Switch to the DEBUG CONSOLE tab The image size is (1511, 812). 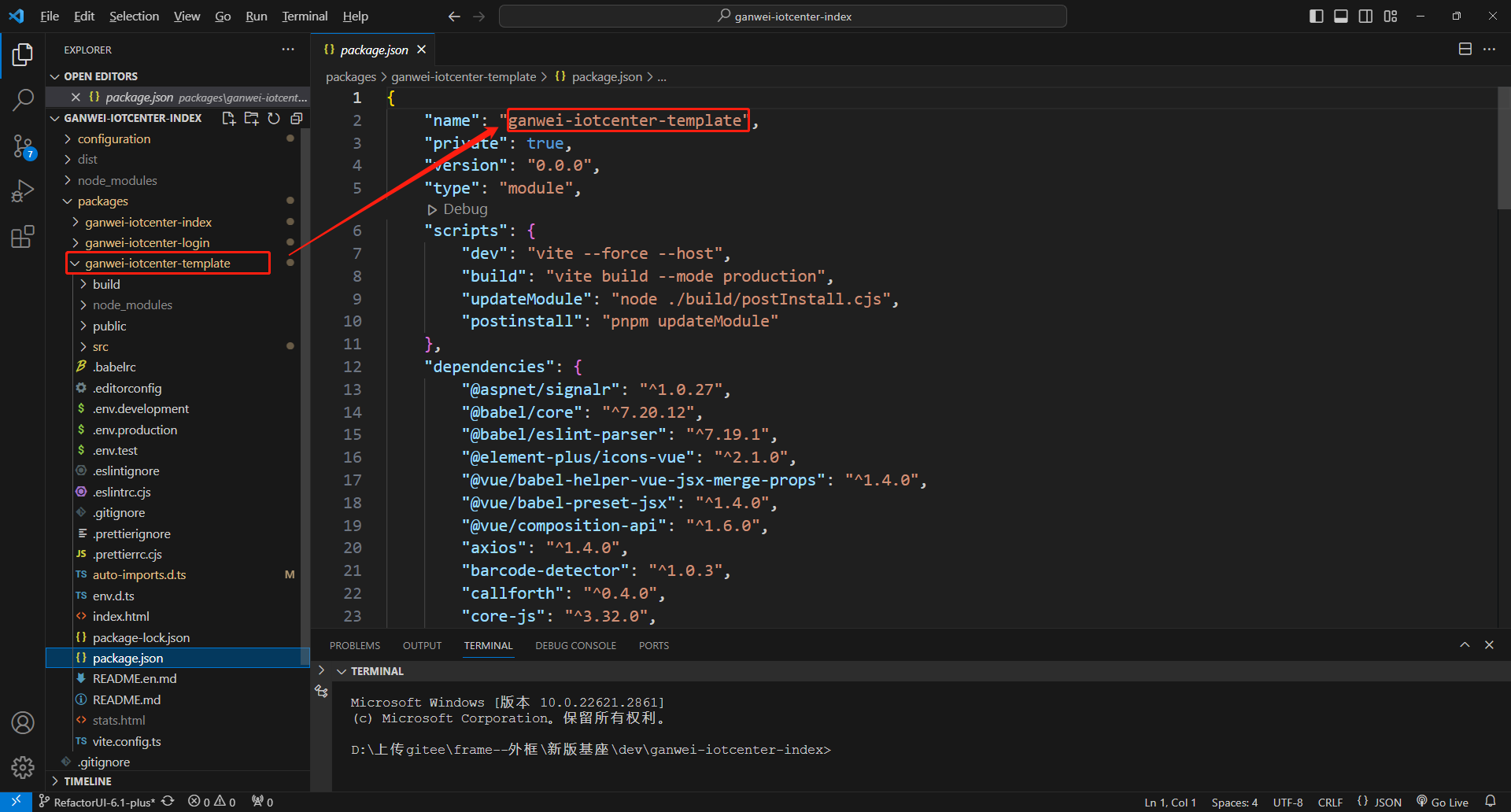coord(576,645)
